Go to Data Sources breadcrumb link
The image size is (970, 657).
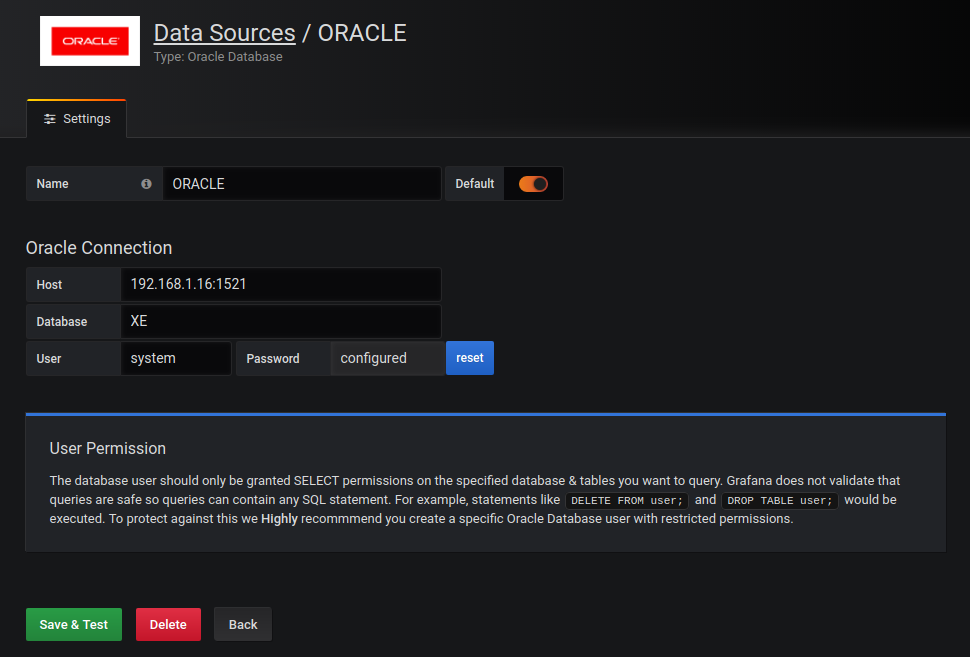[225, 33]
